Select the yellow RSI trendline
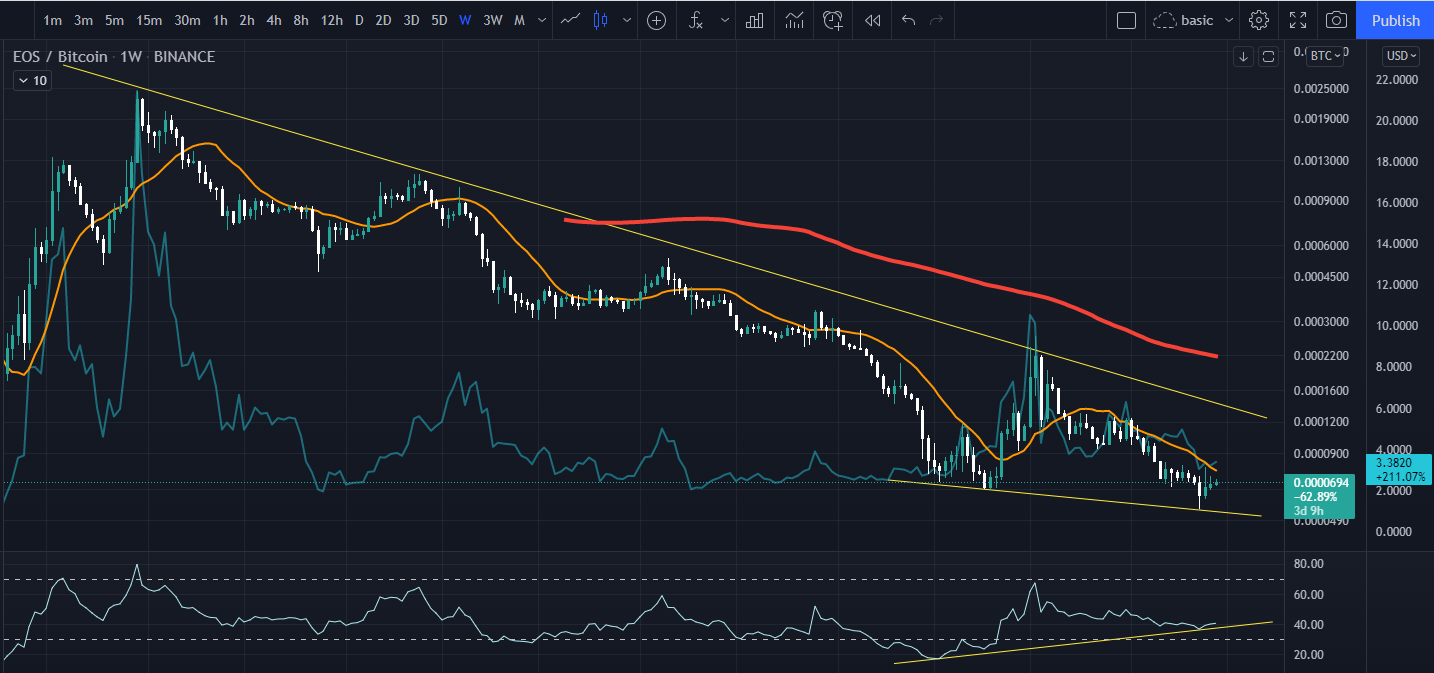The height and width of the screenshot is (673, 1434). point(1083,642)
